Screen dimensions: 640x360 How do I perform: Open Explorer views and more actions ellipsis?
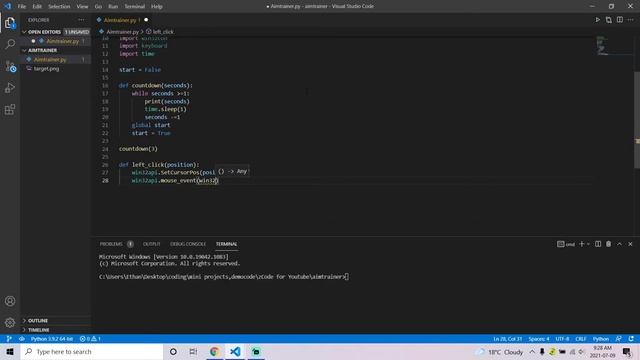(81, 20)
